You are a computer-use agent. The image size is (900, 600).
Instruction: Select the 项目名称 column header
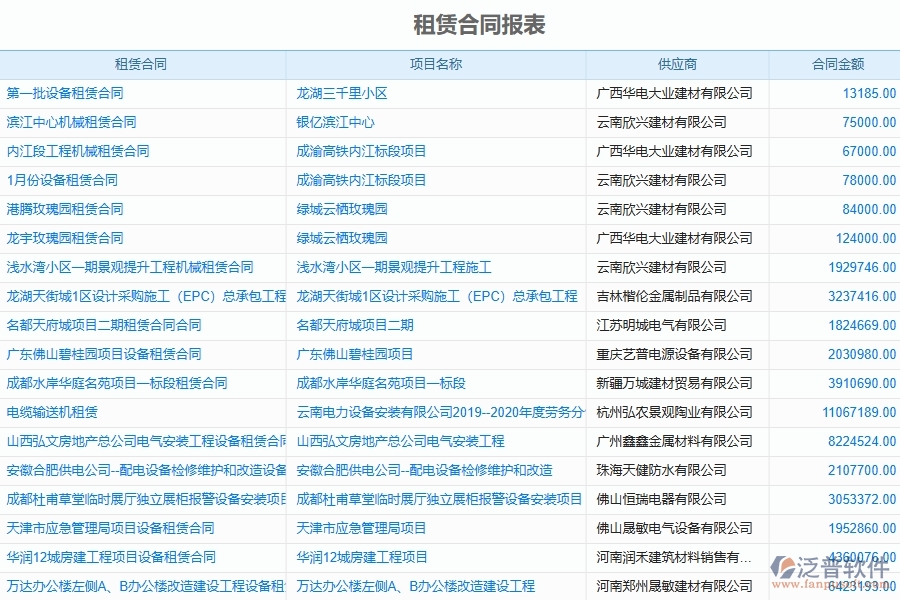click(x=436, y=63)
